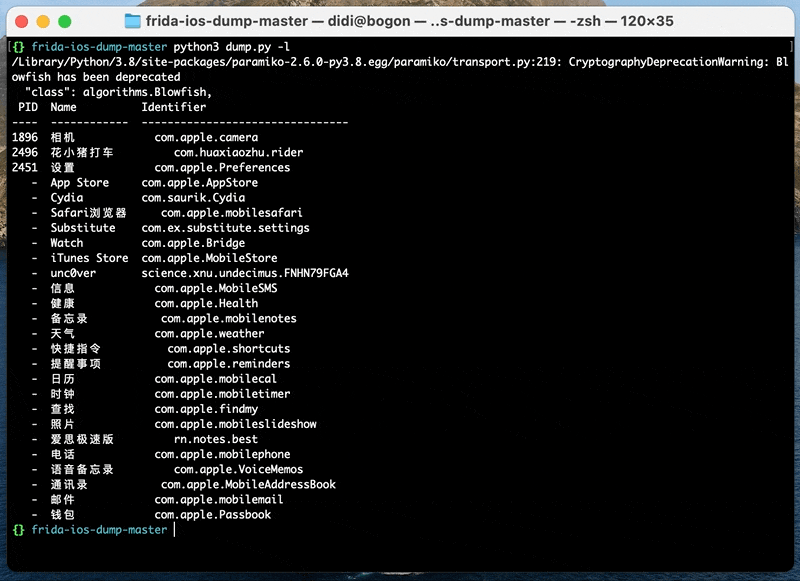The image size is (800, 581).
Task: Click the green braces icon at the bottom prompt
Action: point(18,530)
